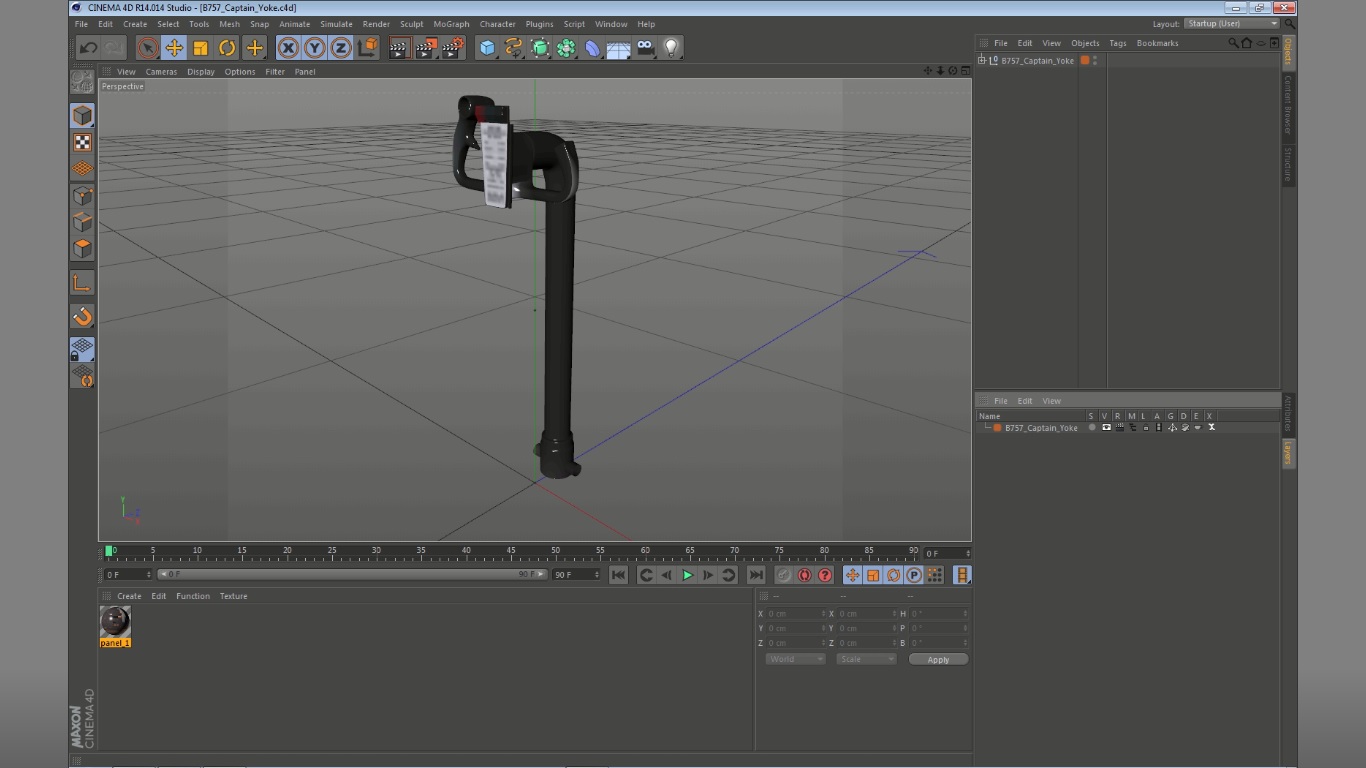The width and height of the screenshot is (1366, 768).
Task: Open the MoGraph menu
Action: [451, 24]
